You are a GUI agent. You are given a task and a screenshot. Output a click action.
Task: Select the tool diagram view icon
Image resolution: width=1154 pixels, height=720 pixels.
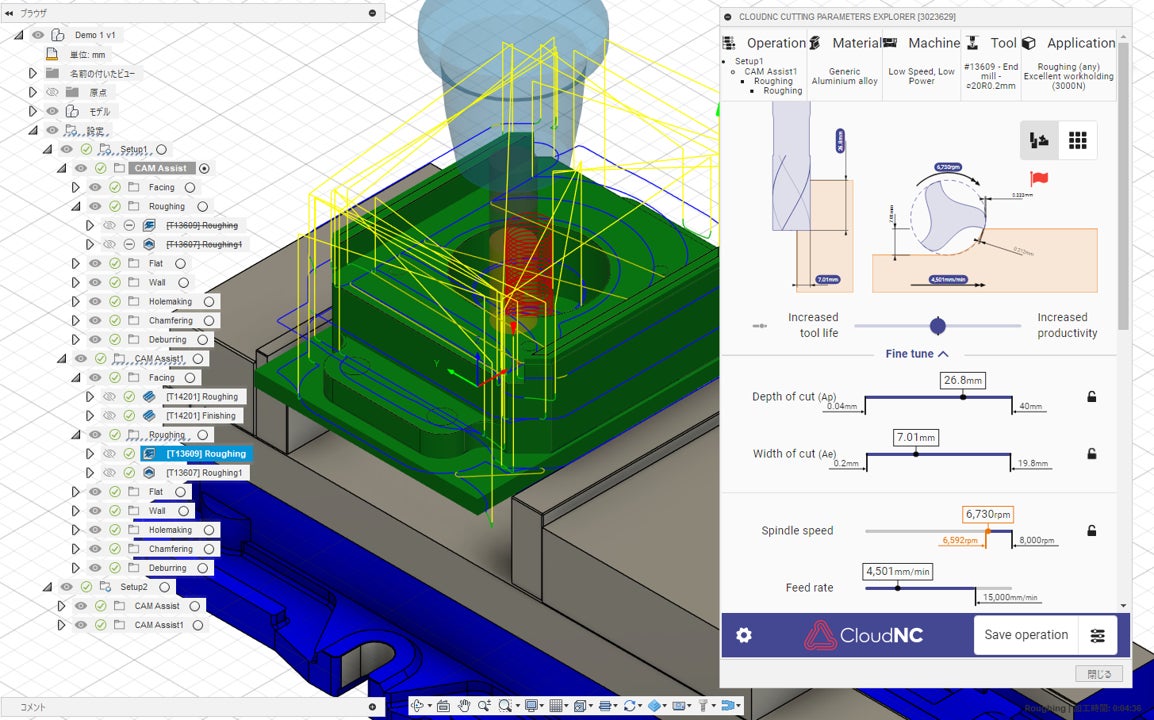[x=1039, y=141]
